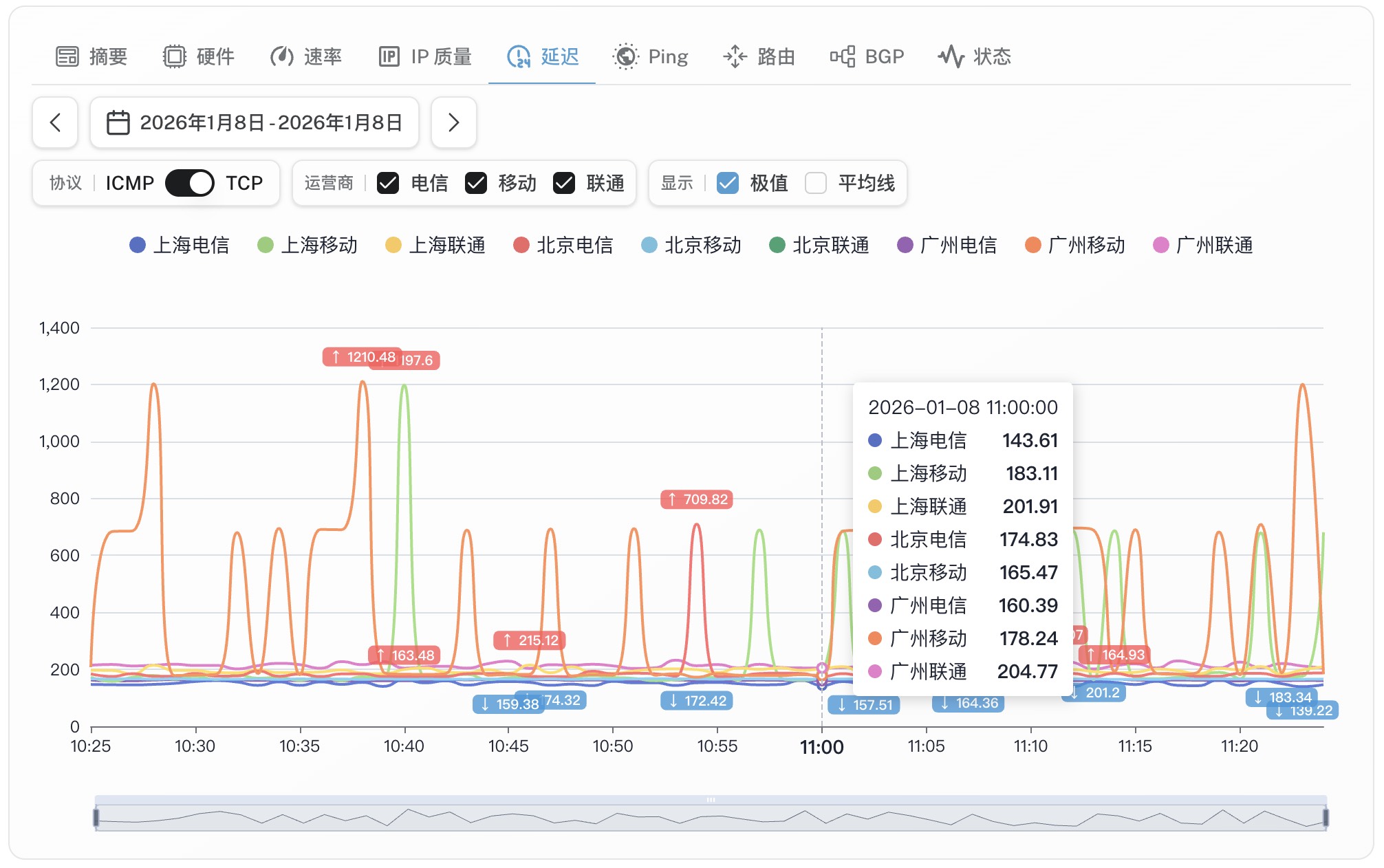Viewport: 1384px width, 868px height.
Task: Click the right arrow for the next date
Action: (x=453, y=123)
